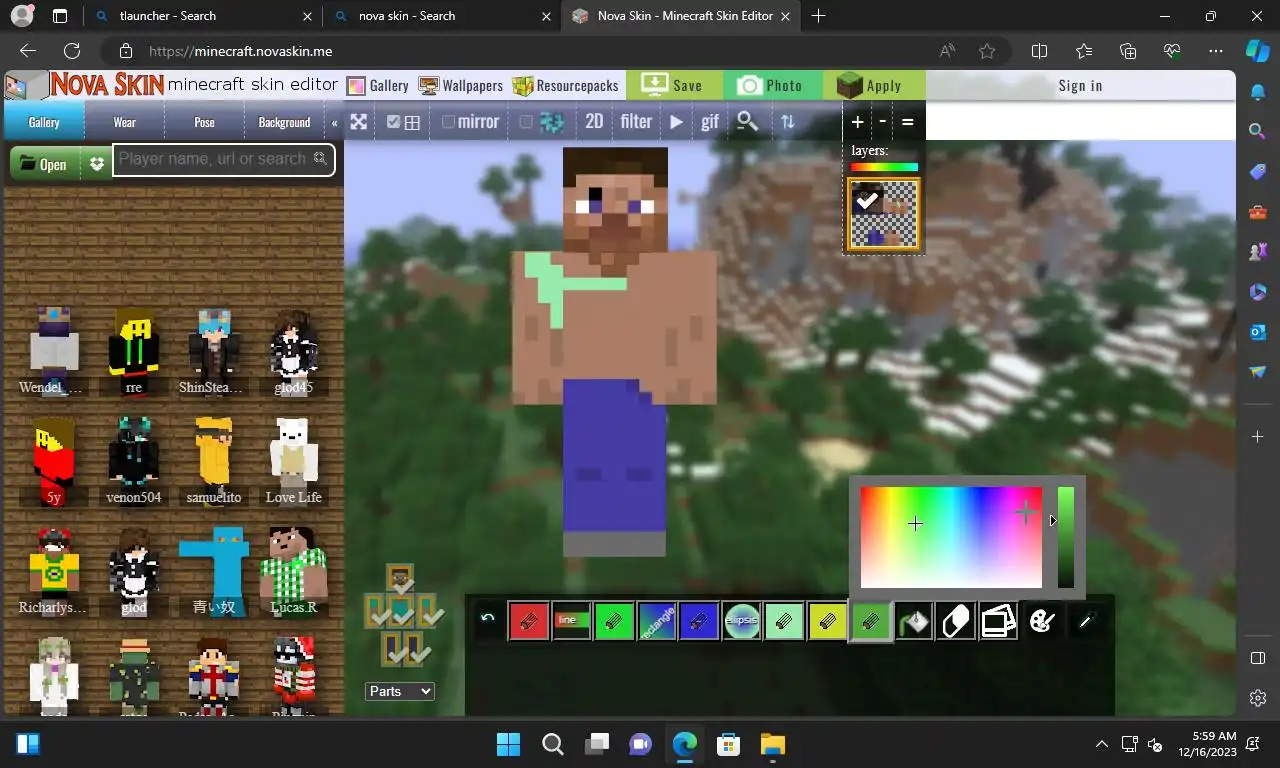Open File Explorer from taskbar
Screen dimensions: 1280x768
coord(773,744)
